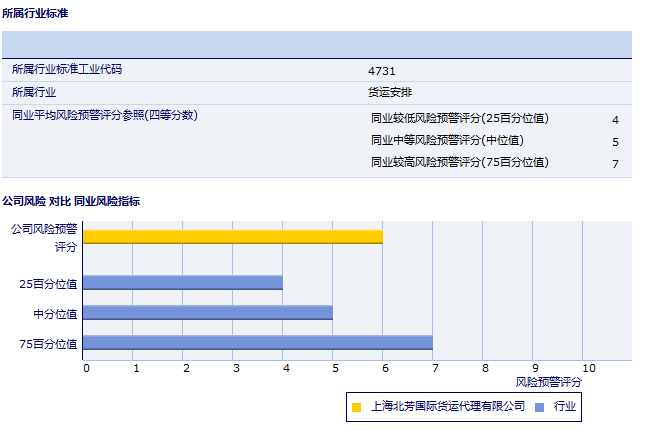Viewport: 648px width, 431px height.
Task: Click the 货运安排 industry value
Action: (x=390, y=92)
